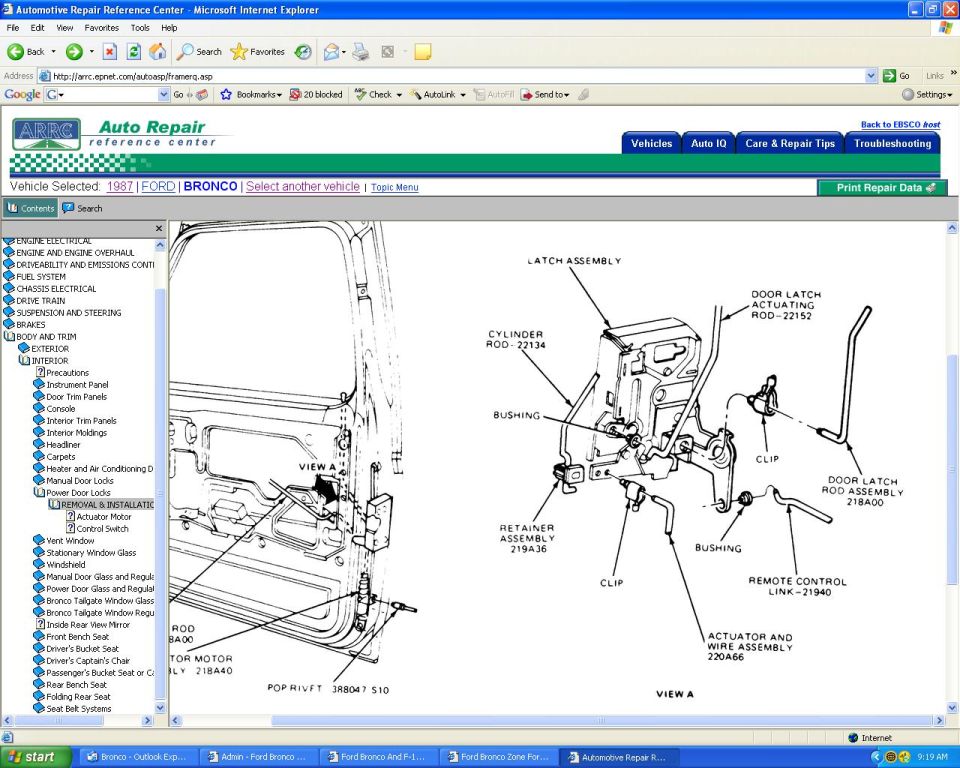Screen dimensions: 960x768
Task: Stop page loading with the red X
Action: pyautogui.click(x=110, y=52)
